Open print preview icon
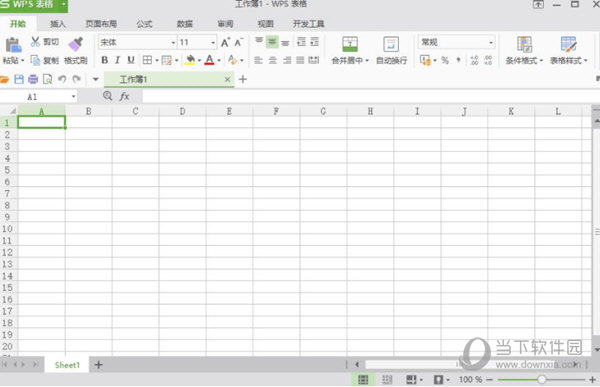This screenshot has width=600, height=387. tap(47, 79)
